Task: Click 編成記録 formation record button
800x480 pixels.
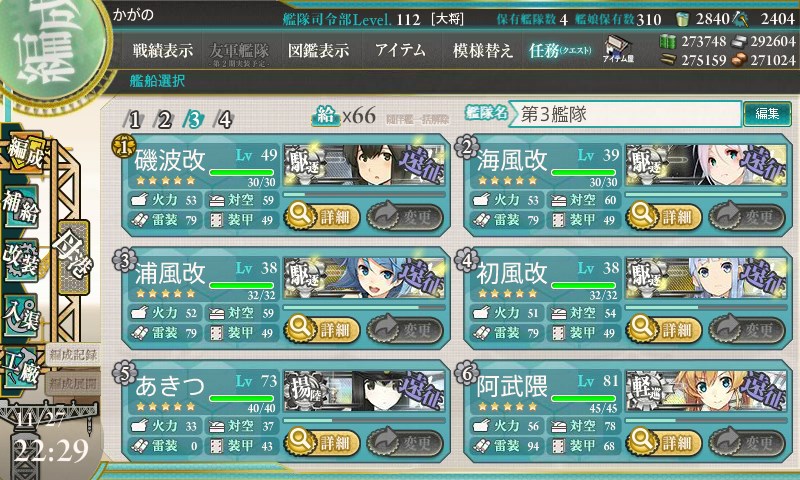Action: pos(72,355)
